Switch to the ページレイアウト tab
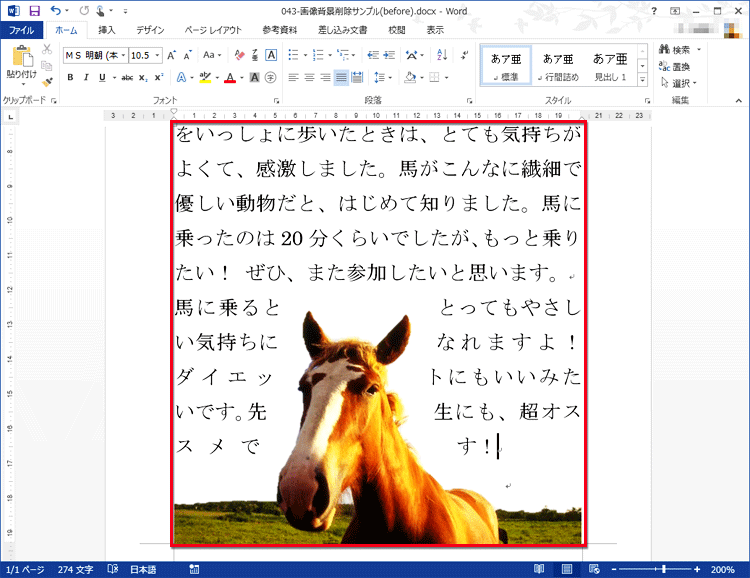The width and height of the screenshot is (750, 578). click(213, 30)
